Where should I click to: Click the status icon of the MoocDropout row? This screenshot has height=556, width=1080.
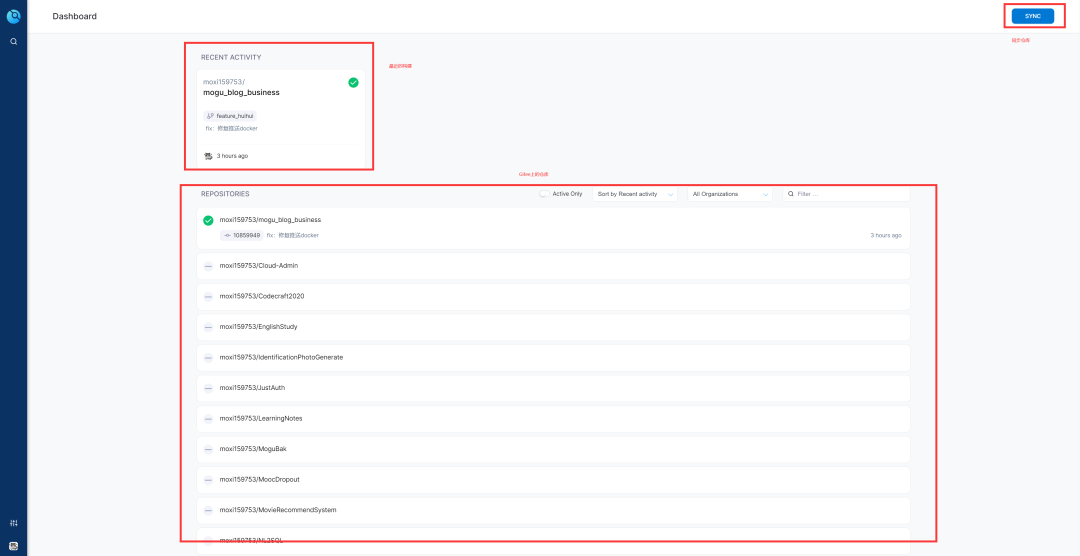[x=208, y=480]
